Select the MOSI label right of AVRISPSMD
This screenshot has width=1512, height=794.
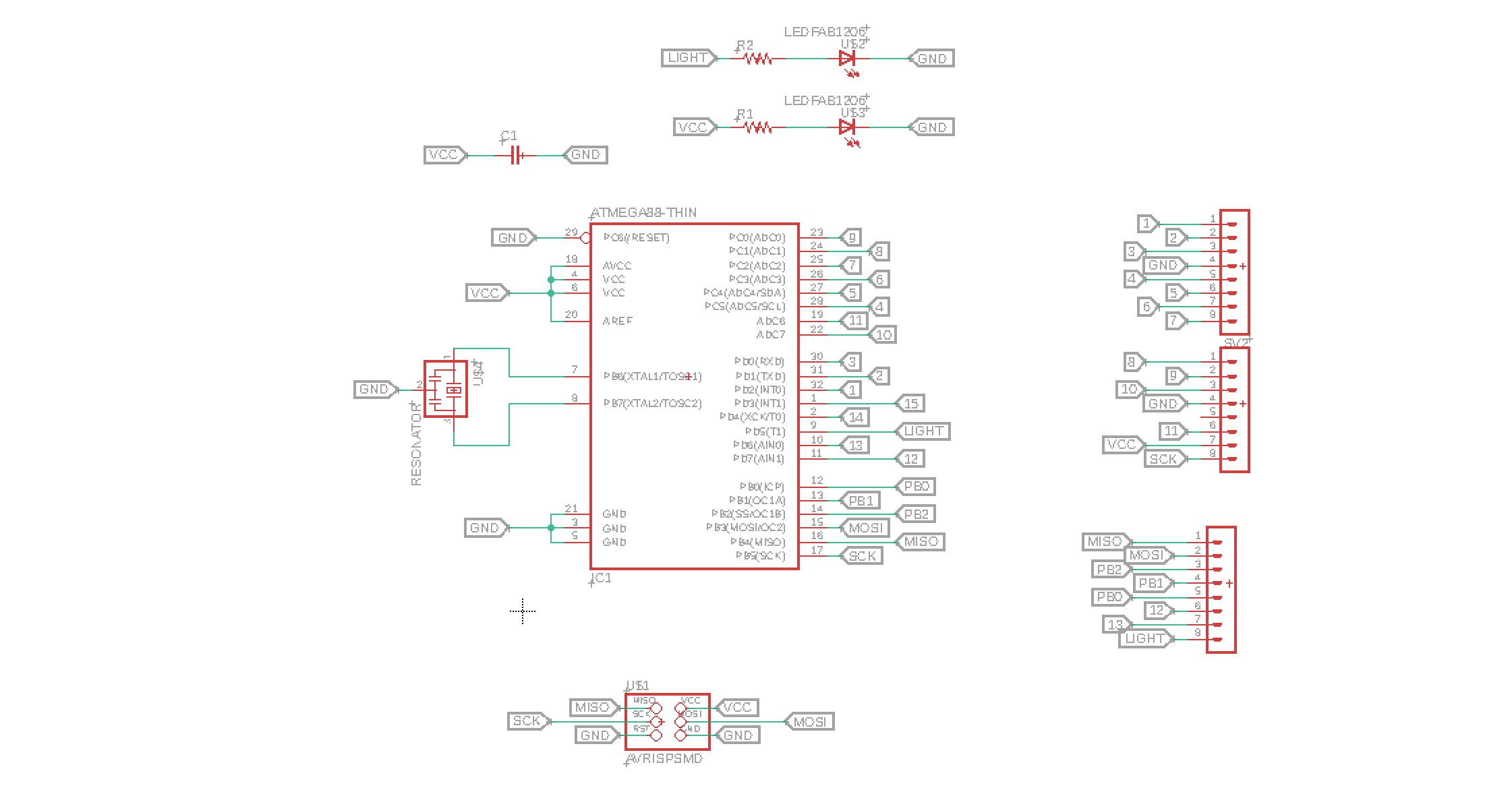tap(810, 722)
